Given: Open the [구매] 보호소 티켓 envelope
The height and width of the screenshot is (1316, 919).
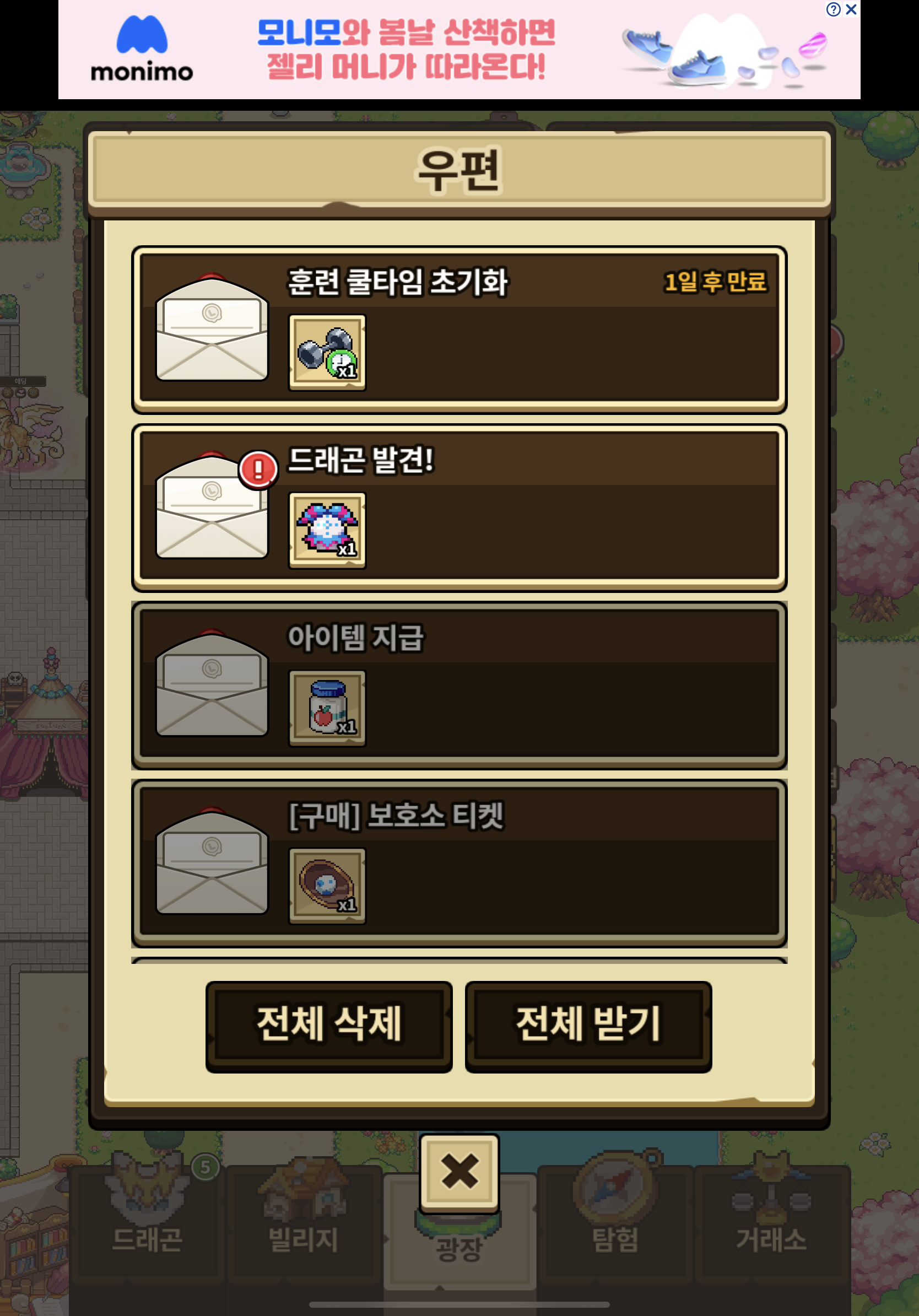Looking at the screenshot, I should [x=212, y=860].
